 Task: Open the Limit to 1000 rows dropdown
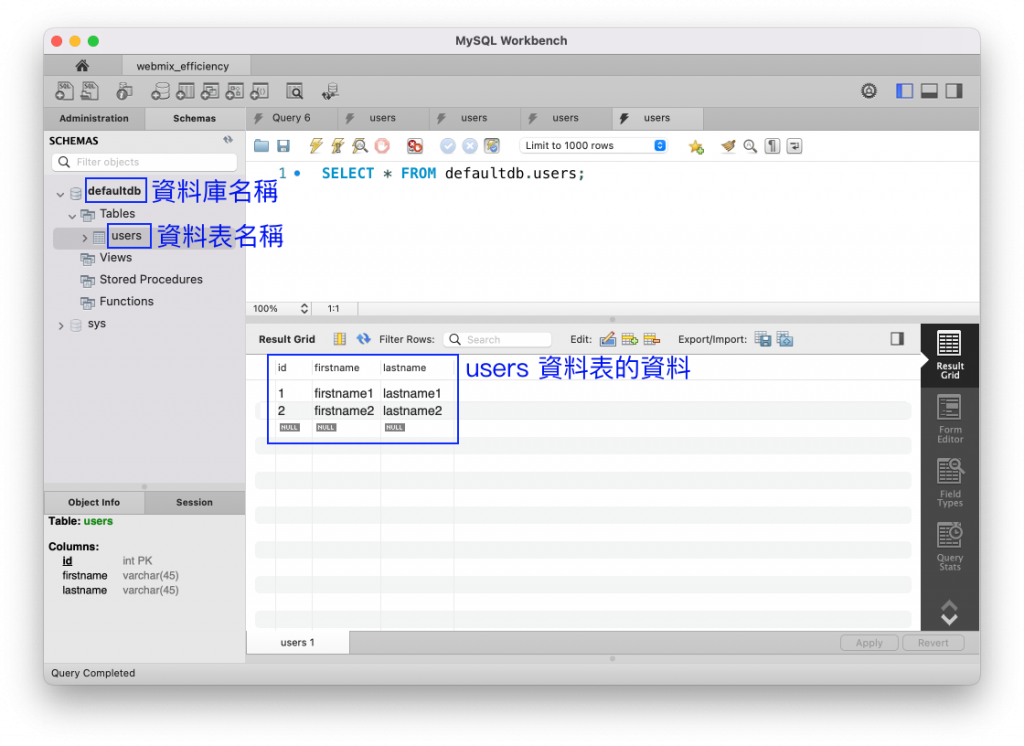tap(594, 146)
